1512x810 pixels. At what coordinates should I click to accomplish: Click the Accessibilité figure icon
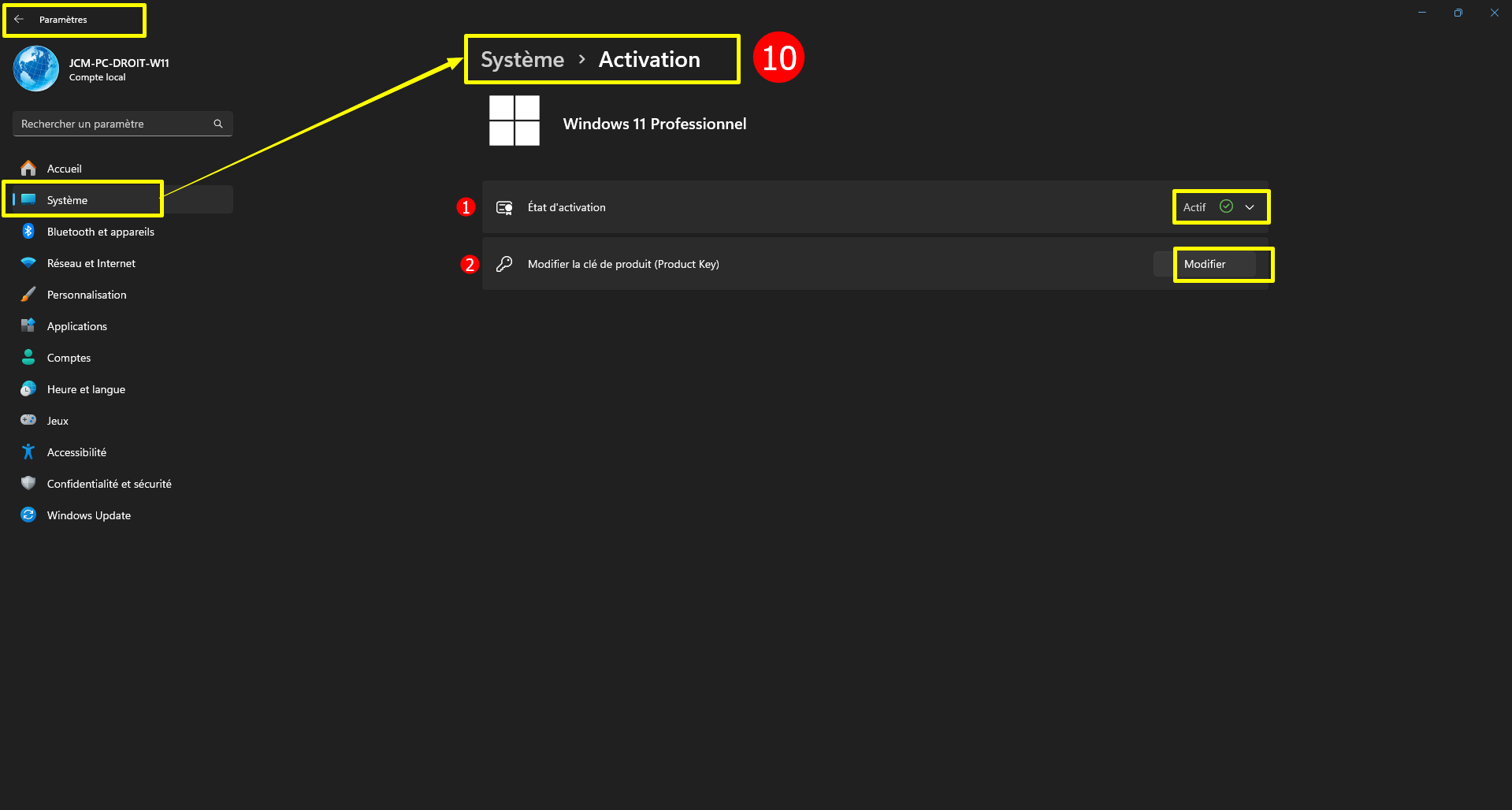28,451
